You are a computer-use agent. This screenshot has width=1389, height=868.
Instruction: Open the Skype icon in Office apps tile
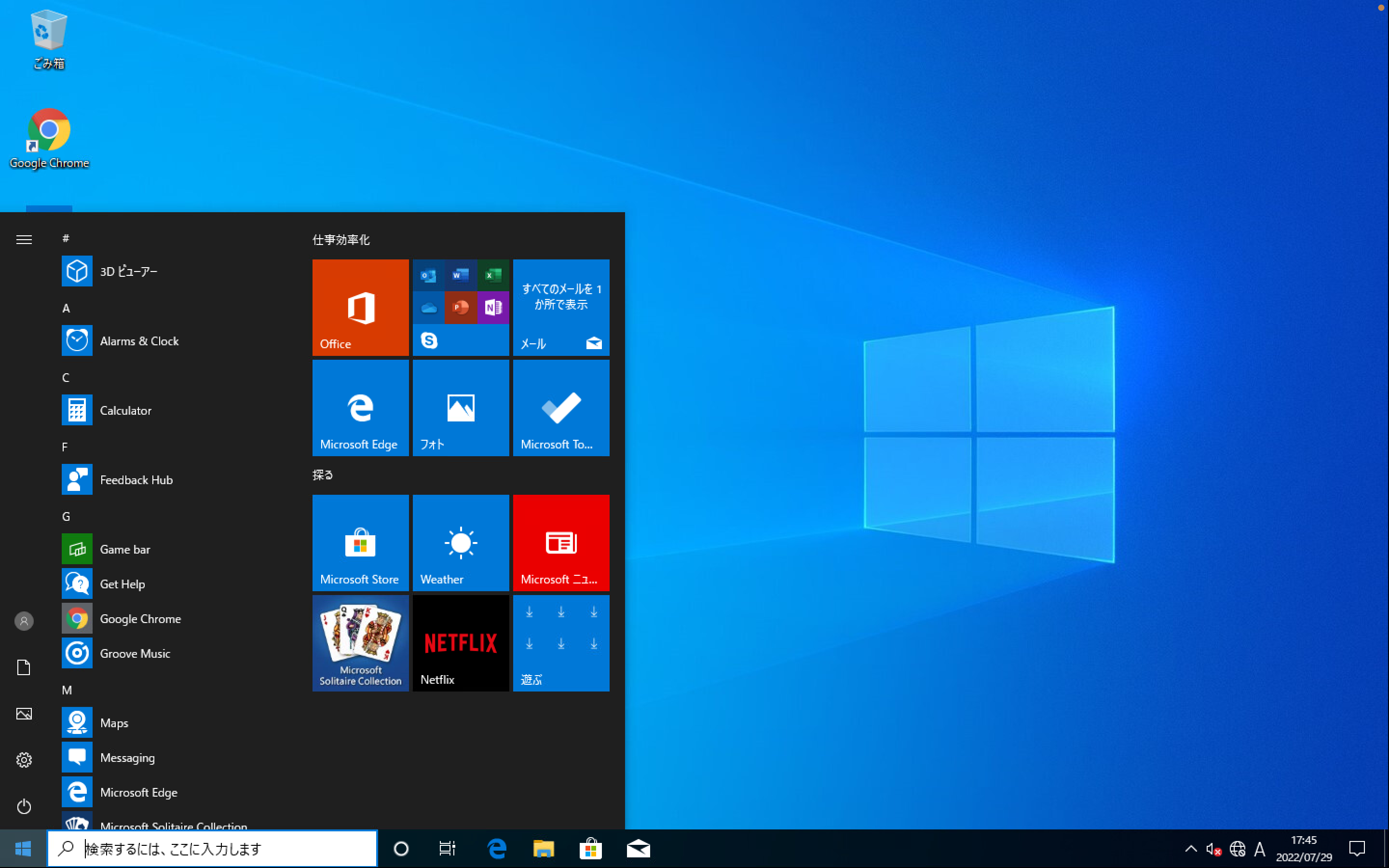point(429,340)
